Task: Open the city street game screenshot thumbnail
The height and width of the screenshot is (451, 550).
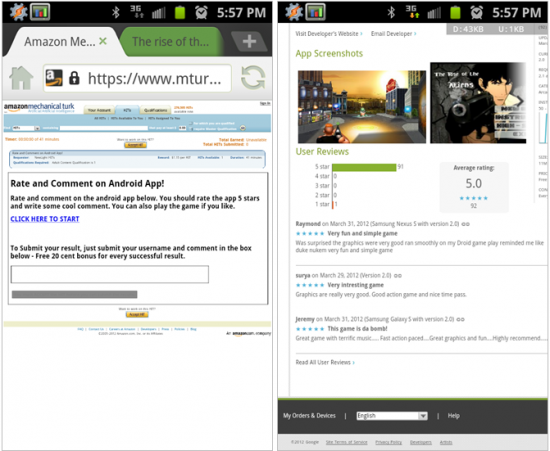Action: click(x=362, y=107)
